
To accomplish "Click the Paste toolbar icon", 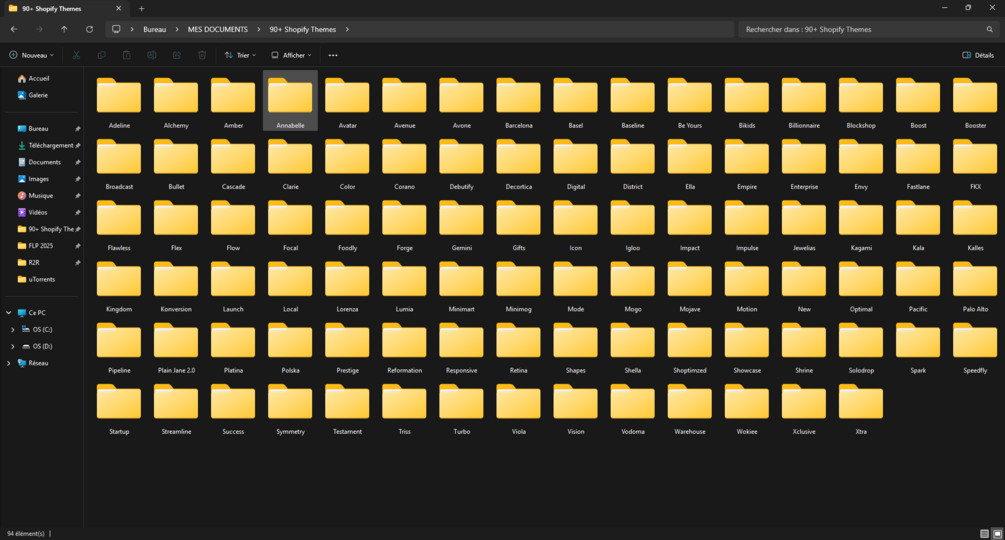I will point(127,55).
